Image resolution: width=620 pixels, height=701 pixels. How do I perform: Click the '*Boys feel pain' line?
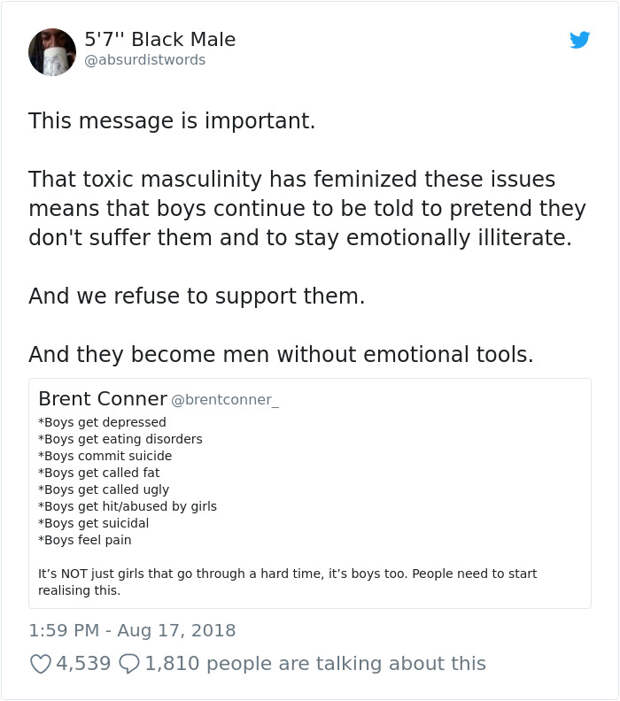click(x=85, y=540)
